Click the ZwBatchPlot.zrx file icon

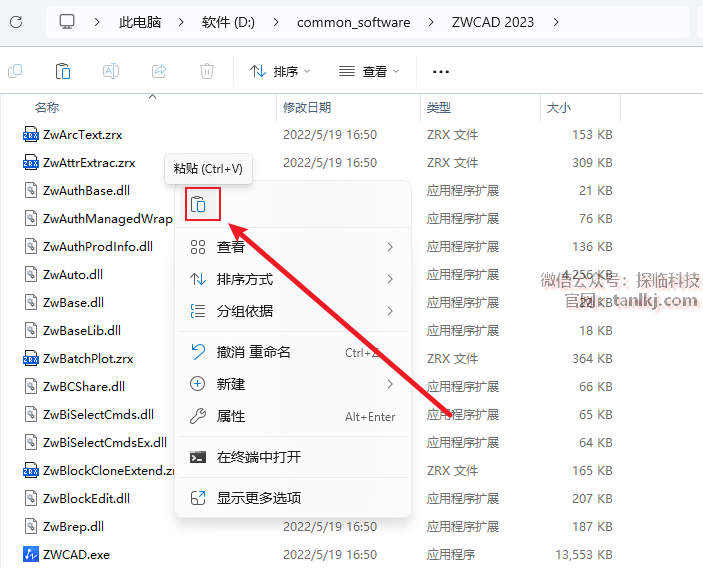(30, 359)
